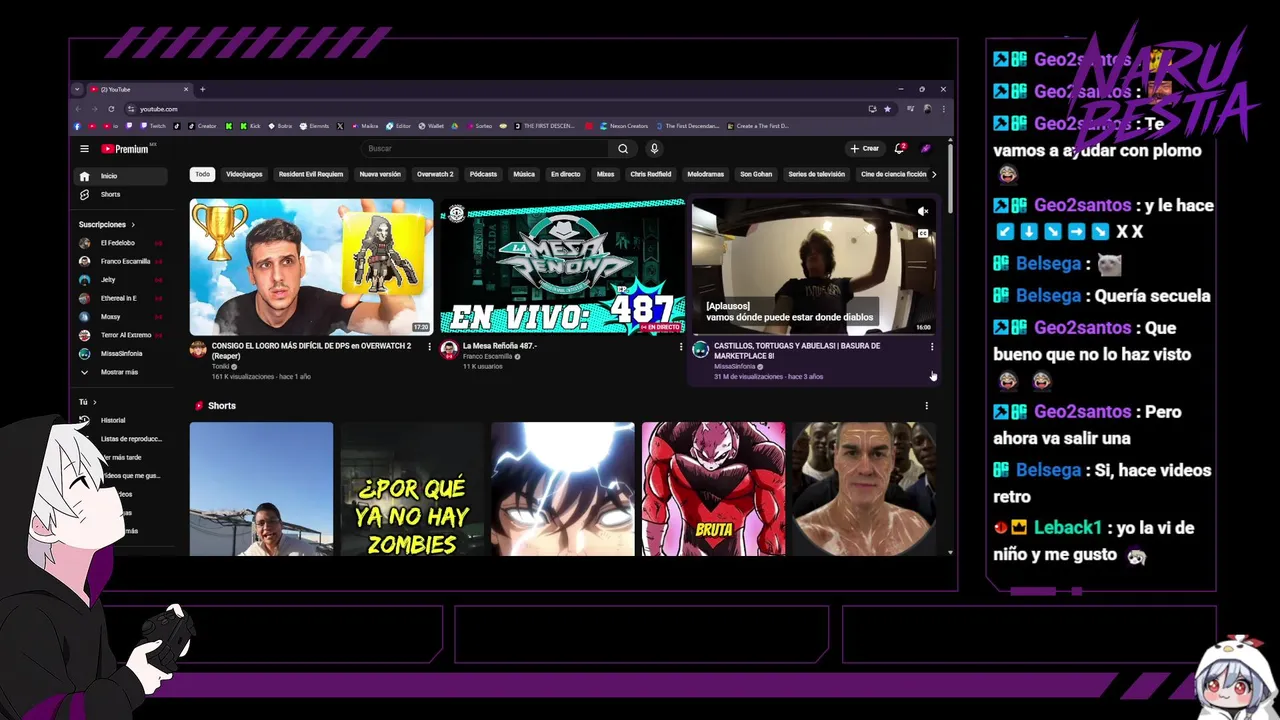1280x720 pixels.
Task: Select the Resident Evil Requiem chip
Action: coord(311,174)
